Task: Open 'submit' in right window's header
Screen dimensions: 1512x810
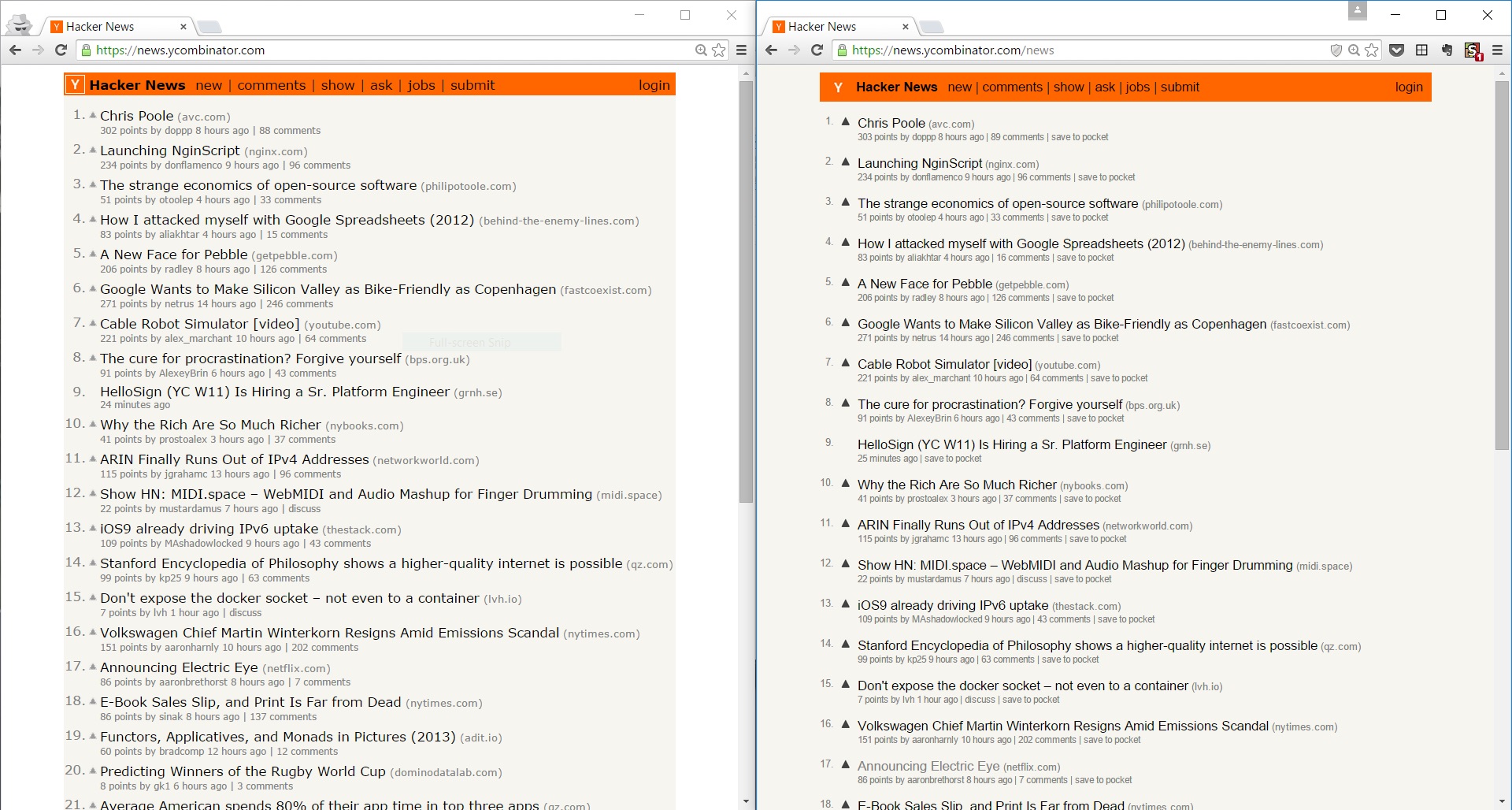Action: (1180, 87)
